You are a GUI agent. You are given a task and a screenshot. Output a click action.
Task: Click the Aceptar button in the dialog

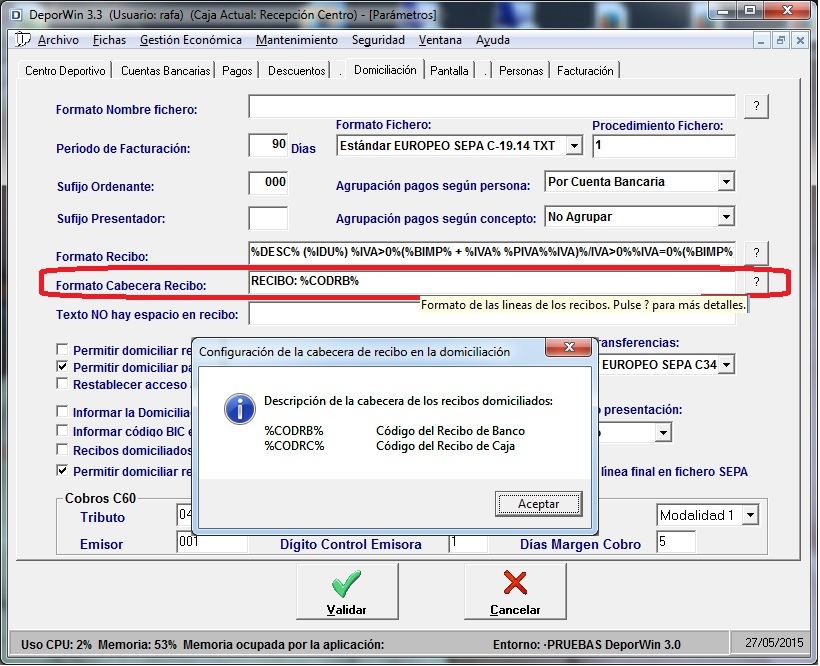pyautogui.click(x=539, y=504)
